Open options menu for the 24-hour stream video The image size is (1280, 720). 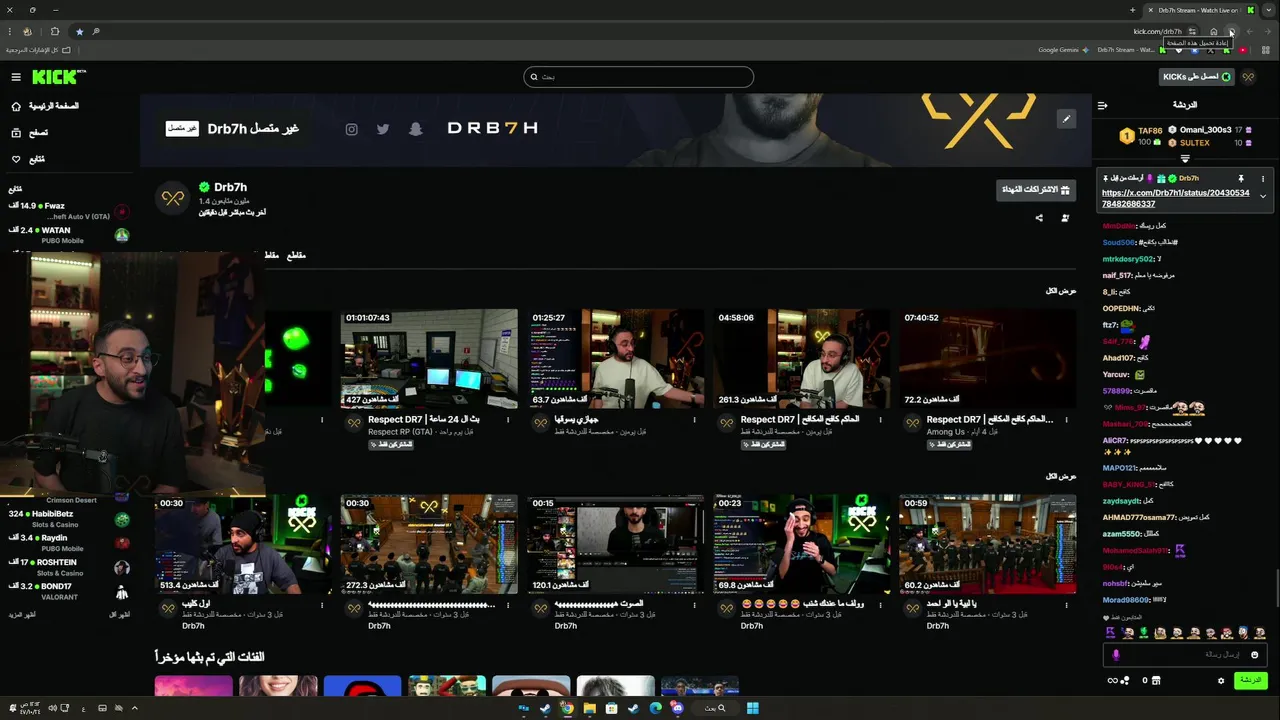(x=508, y=420)
